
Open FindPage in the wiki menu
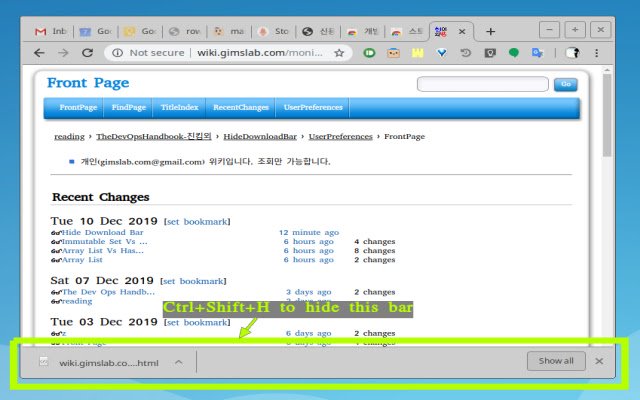[129, 107]
